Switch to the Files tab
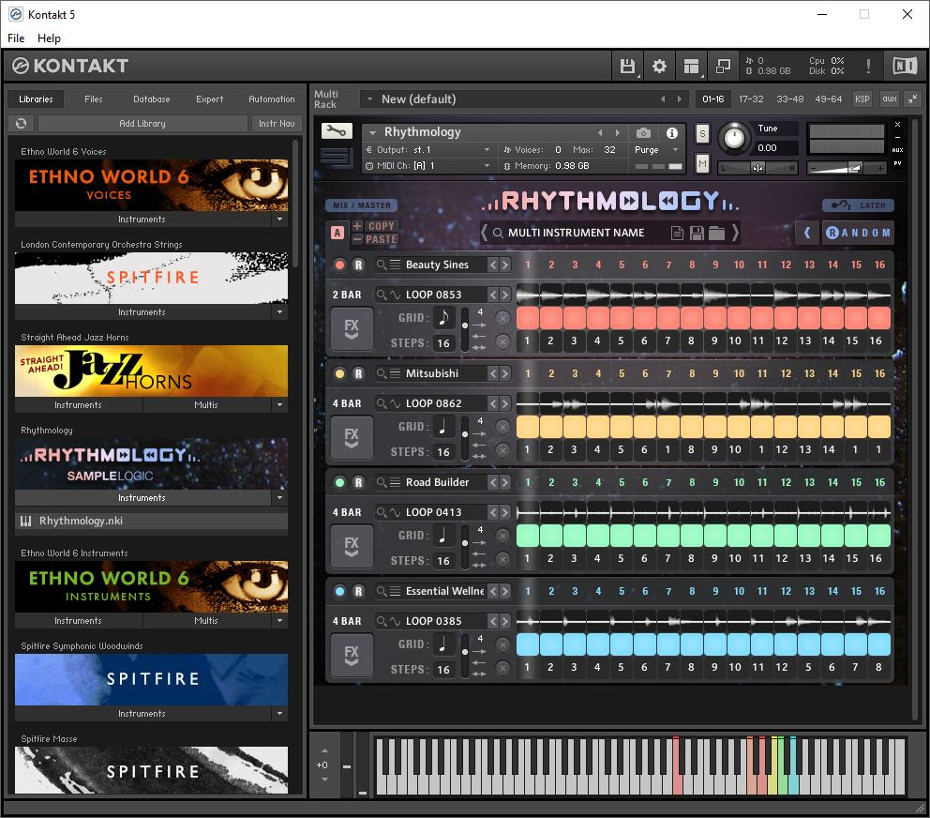Viewport: 930px width, 818px height. (x=93, y=99)
